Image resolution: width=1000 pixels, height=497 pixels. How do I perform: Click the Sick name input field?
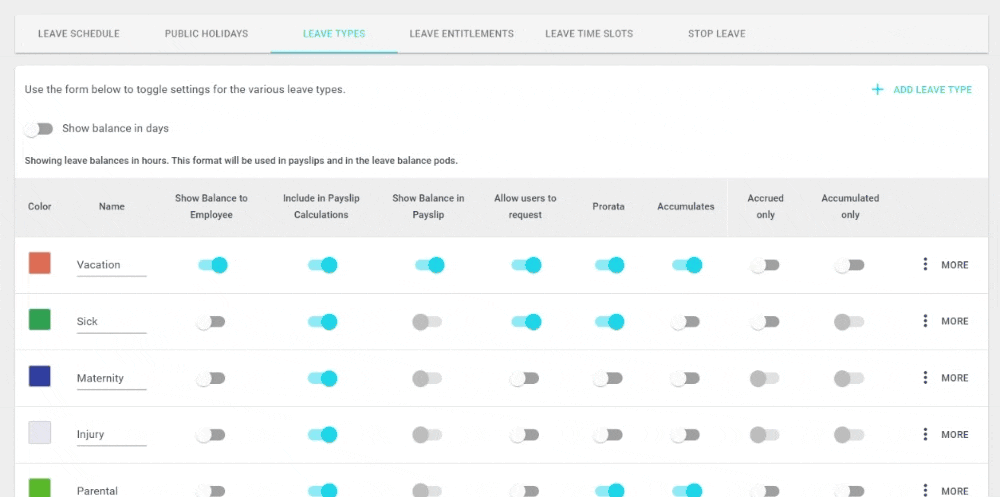click(112, 322)
